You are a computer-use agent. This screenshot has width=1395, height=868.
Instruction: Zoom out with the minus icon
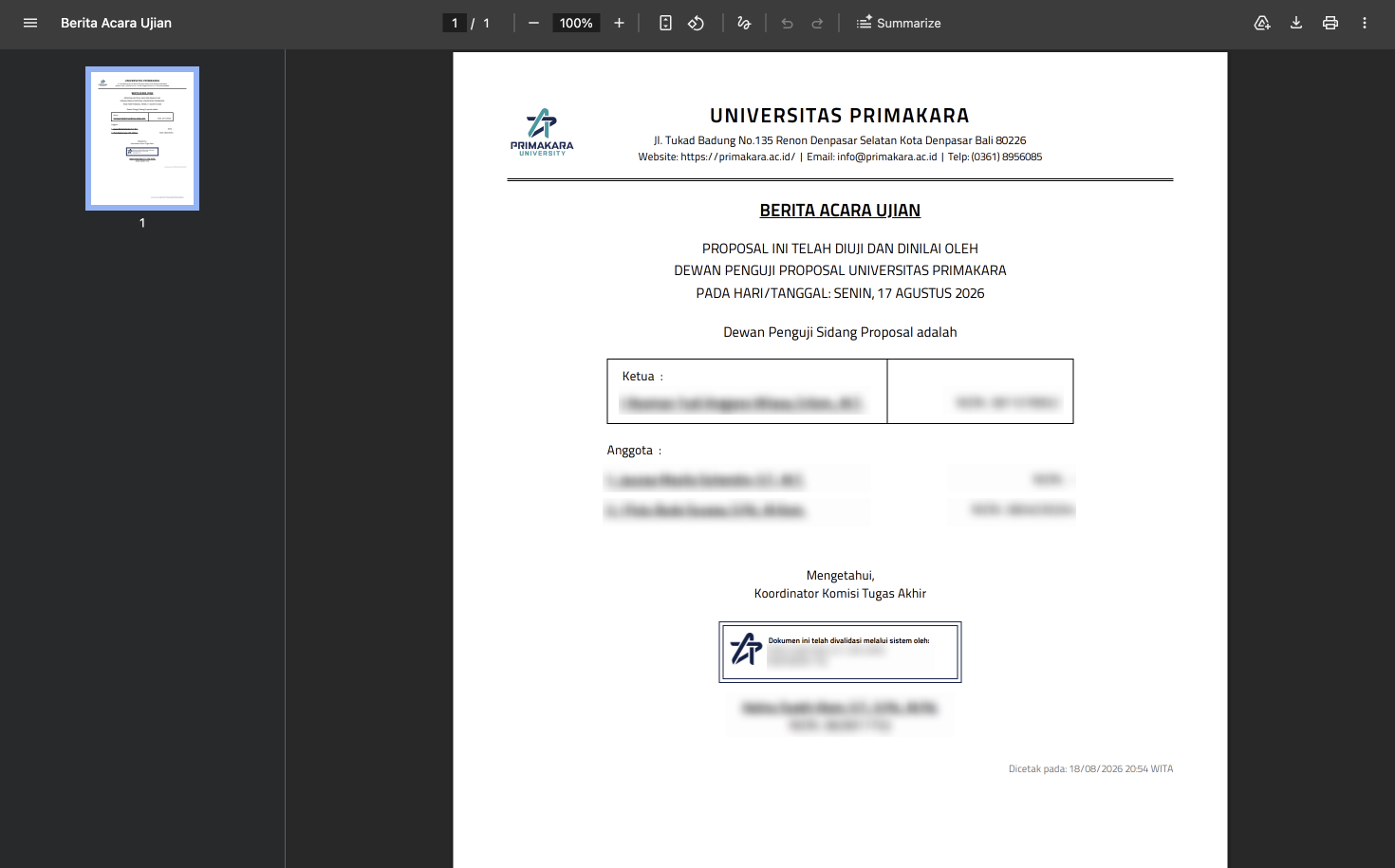click(533, 23)
